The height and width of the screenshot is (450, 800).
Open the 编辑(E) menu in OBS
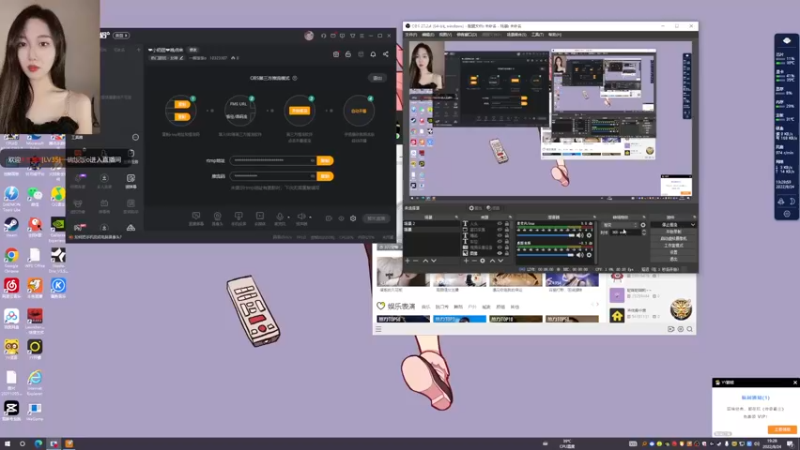428,35
